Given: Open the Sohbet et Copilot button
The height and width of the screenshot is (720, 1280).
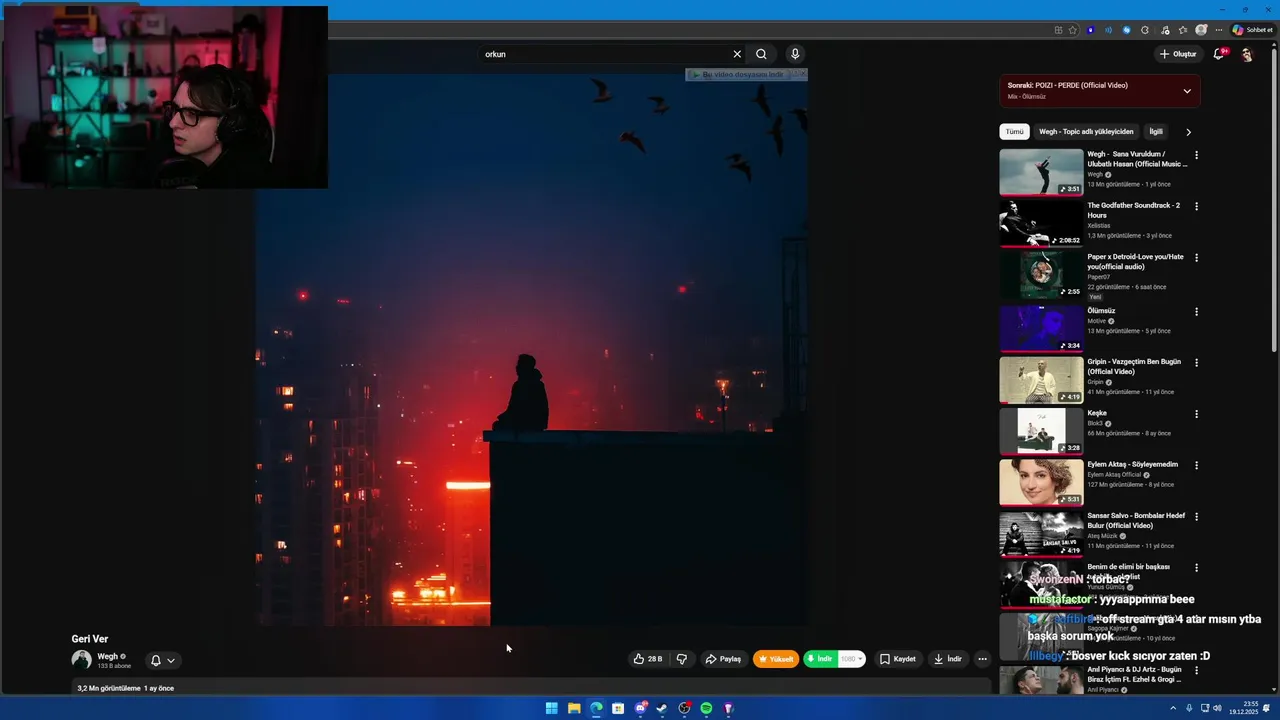Looking at the screenshot, I should [1252, 30].
